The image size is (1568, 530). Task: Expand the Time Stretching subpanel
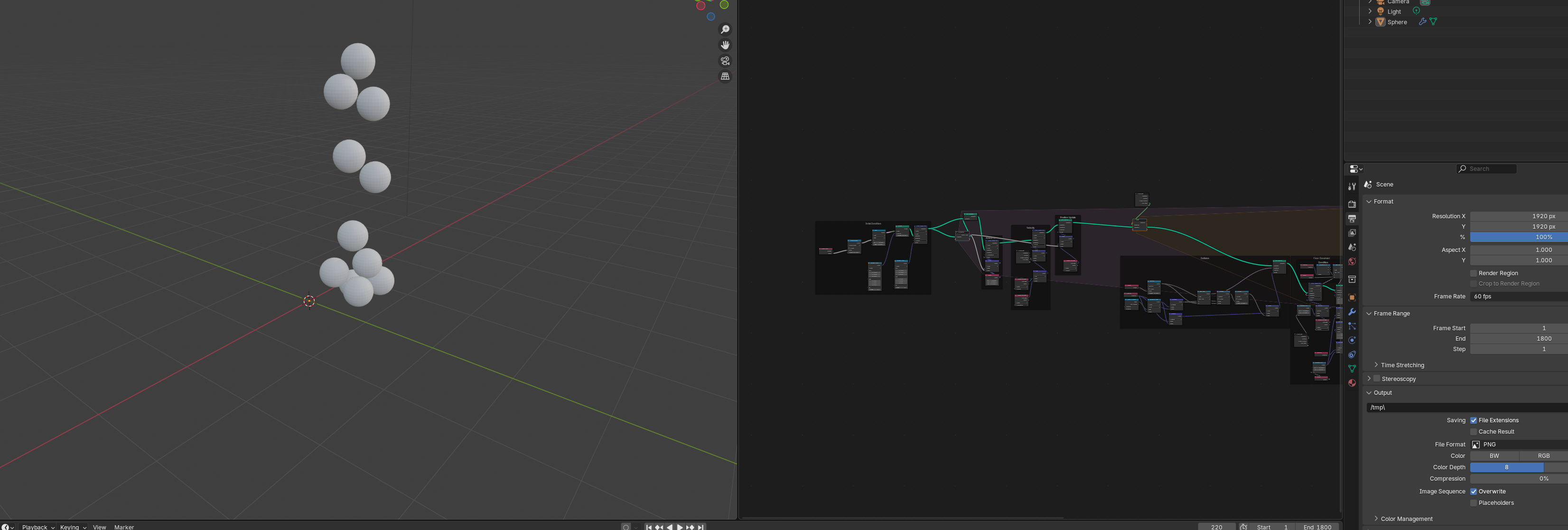[1376, 365]
